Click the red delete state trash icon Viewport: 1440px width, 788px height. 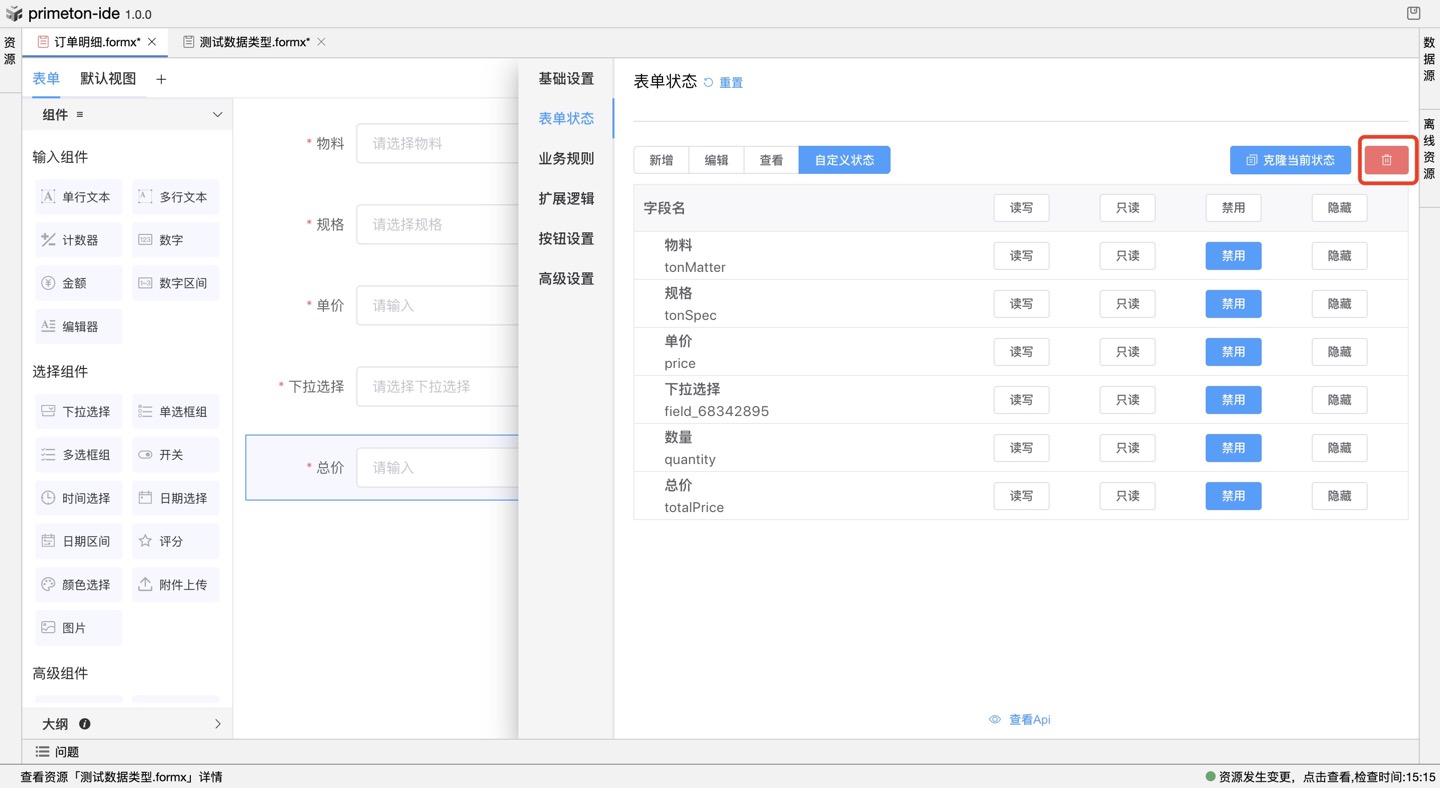(1386, 160)
